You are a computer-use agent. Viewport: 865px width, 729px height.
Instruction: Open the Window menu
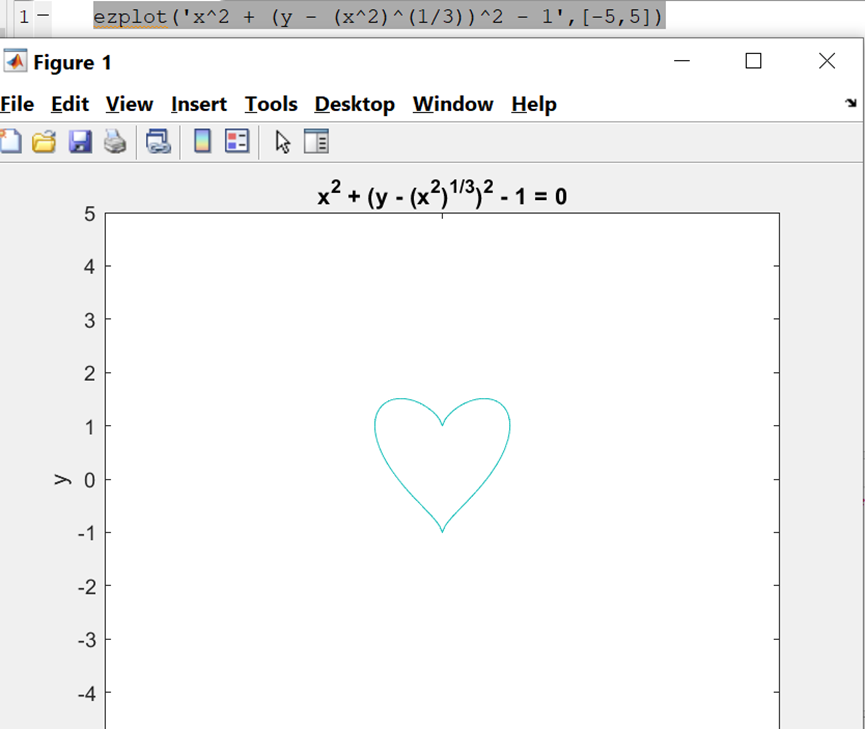(453, 104)
